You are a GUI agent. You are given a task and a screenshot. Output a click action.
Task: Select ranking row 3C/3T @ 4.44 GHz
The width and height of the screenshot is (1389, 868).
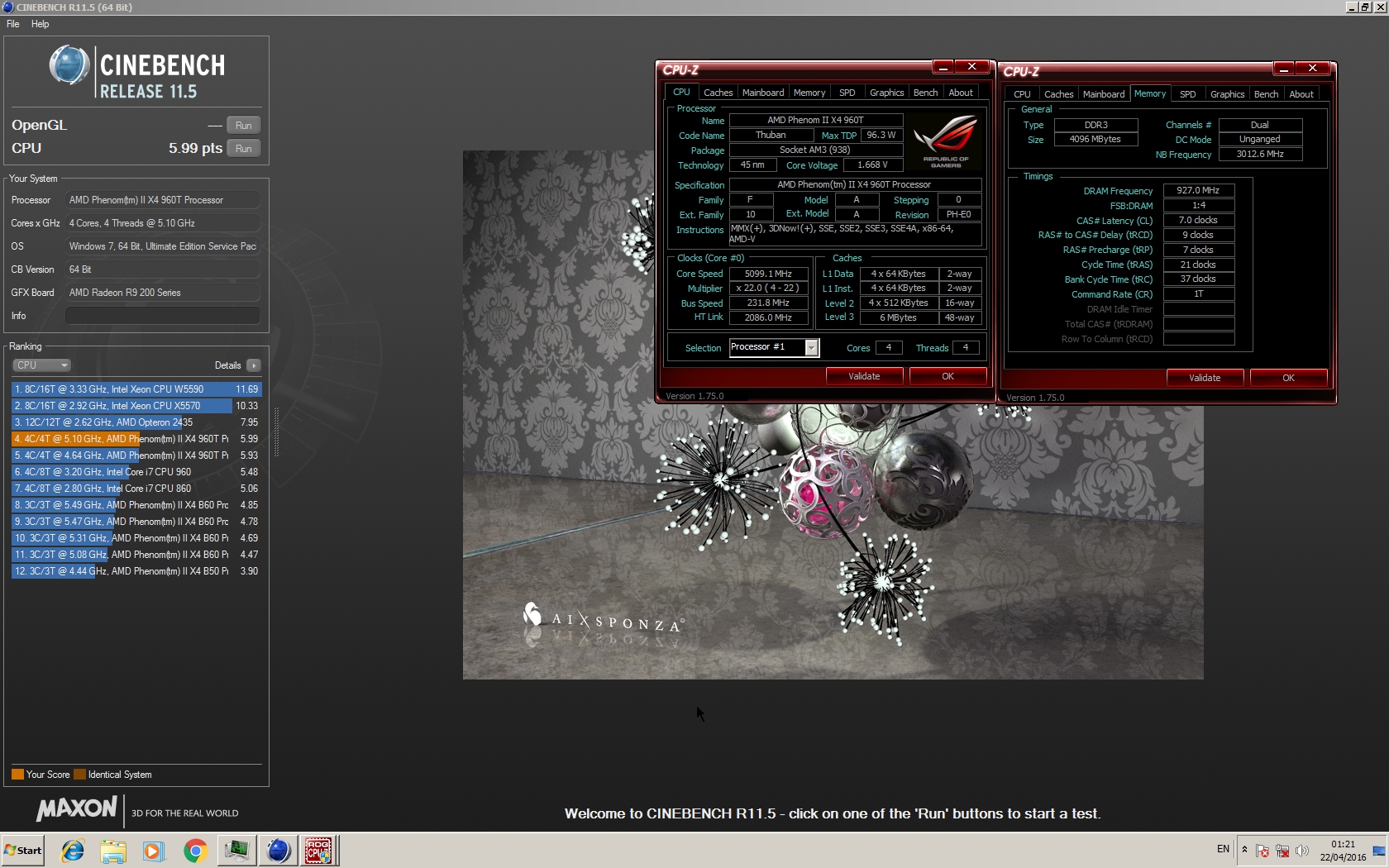[136, 571]
